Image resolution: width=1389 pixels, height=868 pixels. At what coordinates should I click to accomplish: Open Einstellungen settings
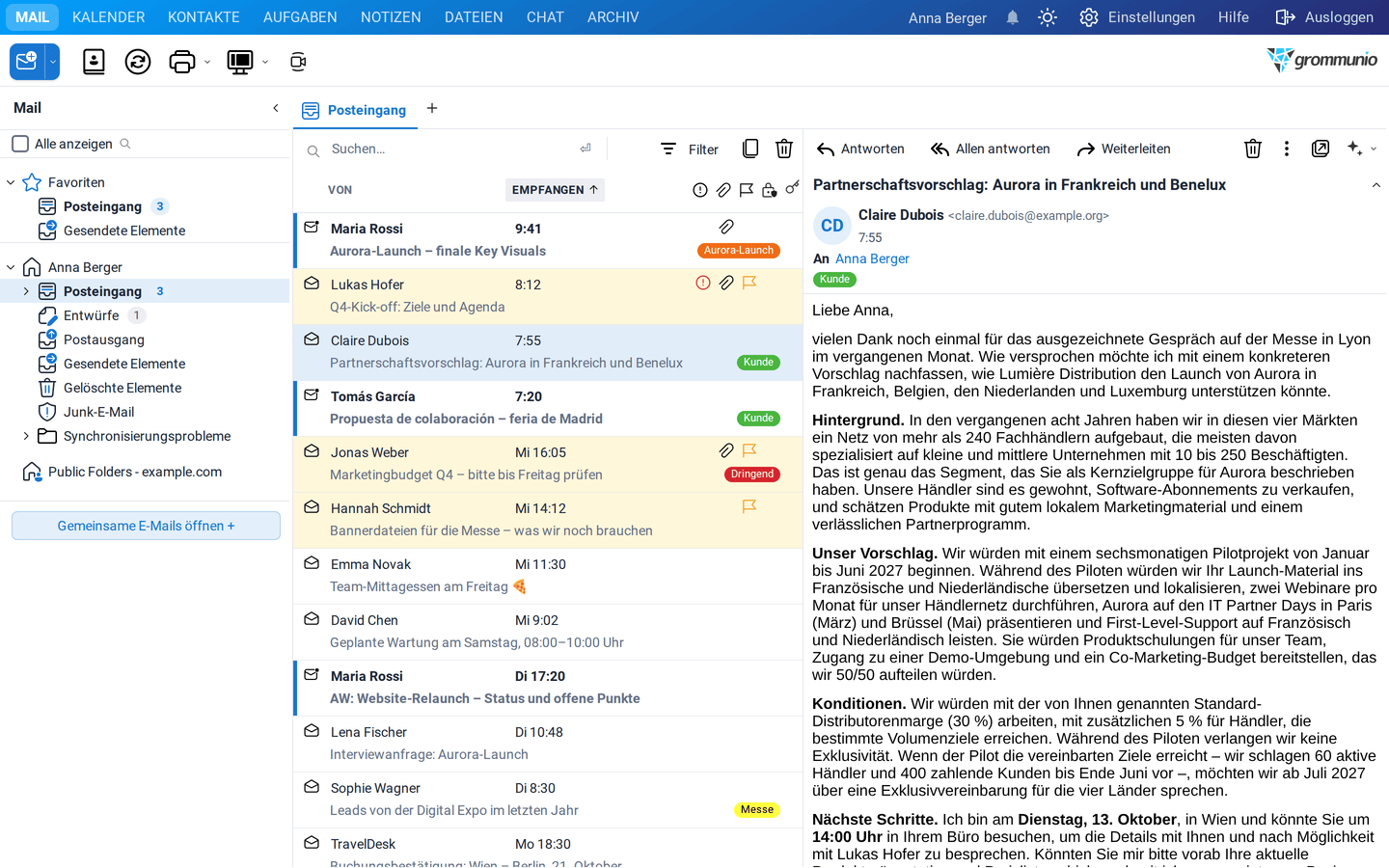pos(1137,17)
